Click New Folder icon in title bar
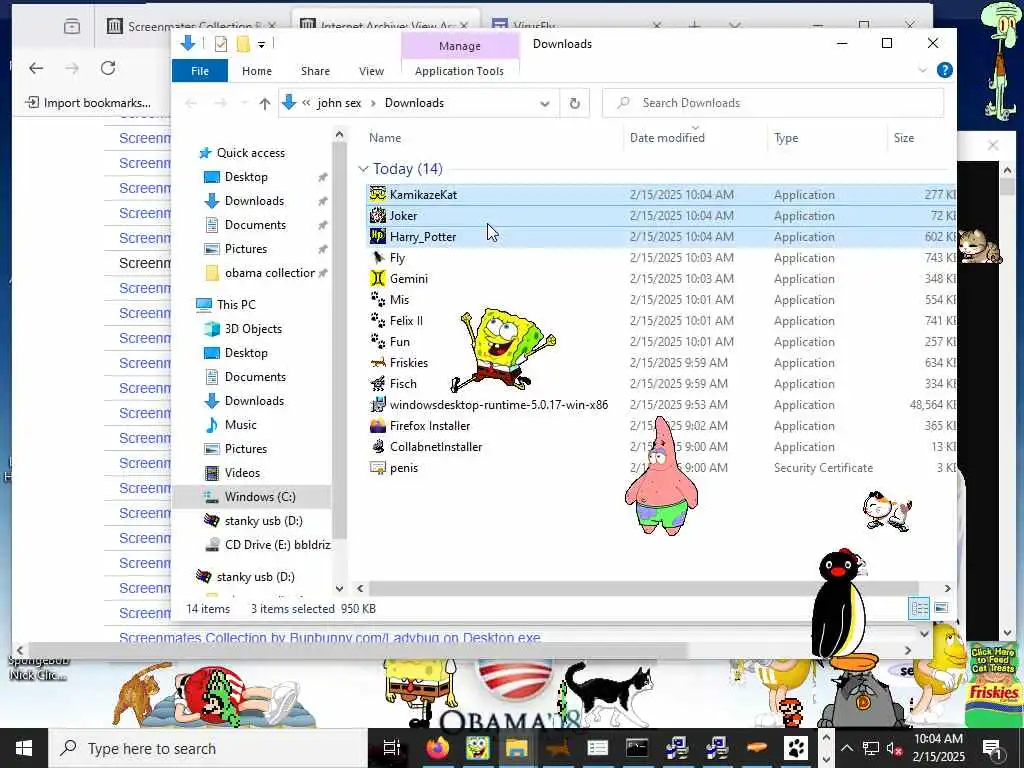This screenshot has height=768, width=1024. 243,44
